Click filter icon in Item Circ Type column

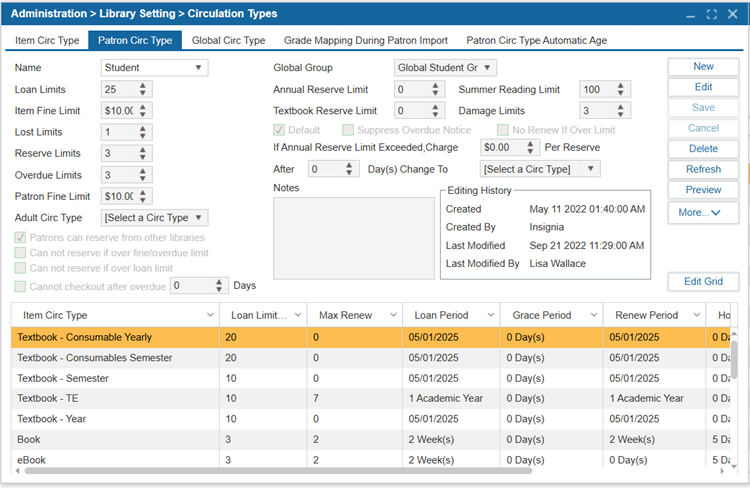[x=210, y=315]
